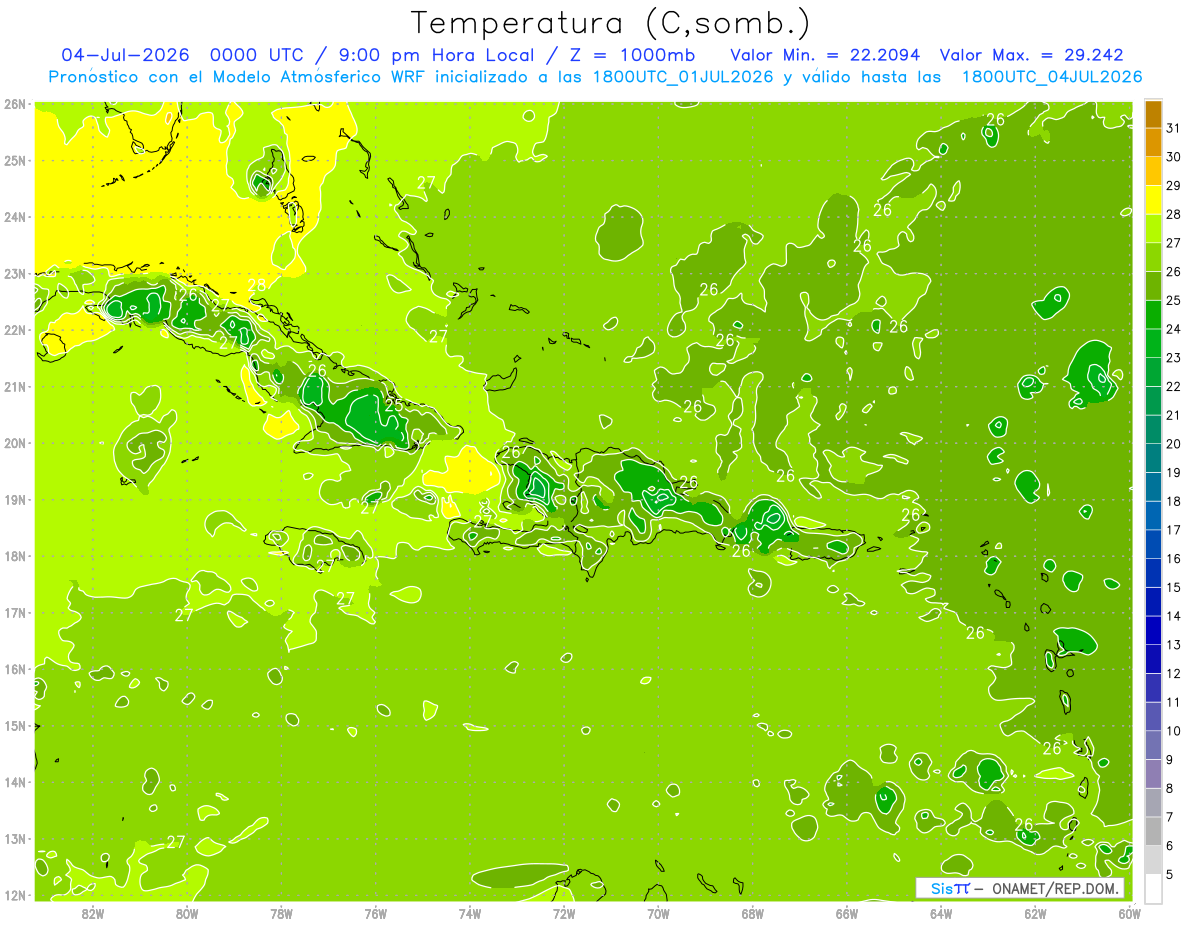Click the dark blue legend swatch between 12 and 13

pos(1153,658)
